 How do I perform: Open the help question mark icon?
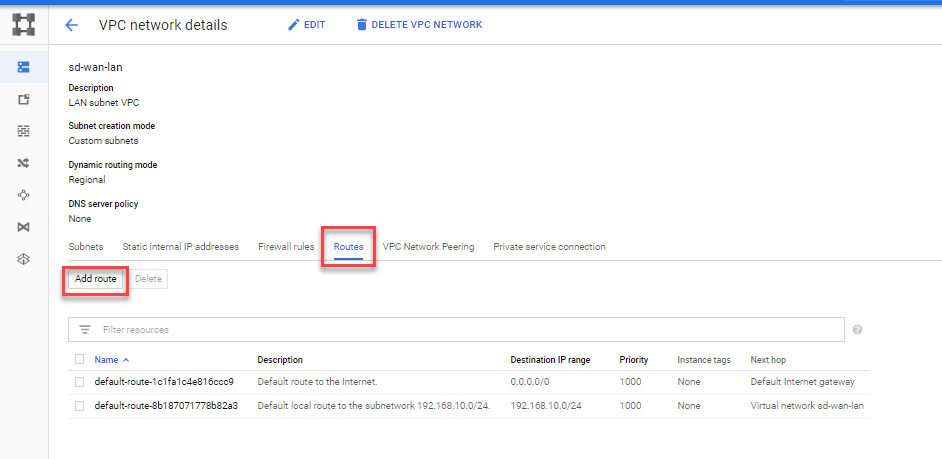pyautogui.click(x=858, y=330)
